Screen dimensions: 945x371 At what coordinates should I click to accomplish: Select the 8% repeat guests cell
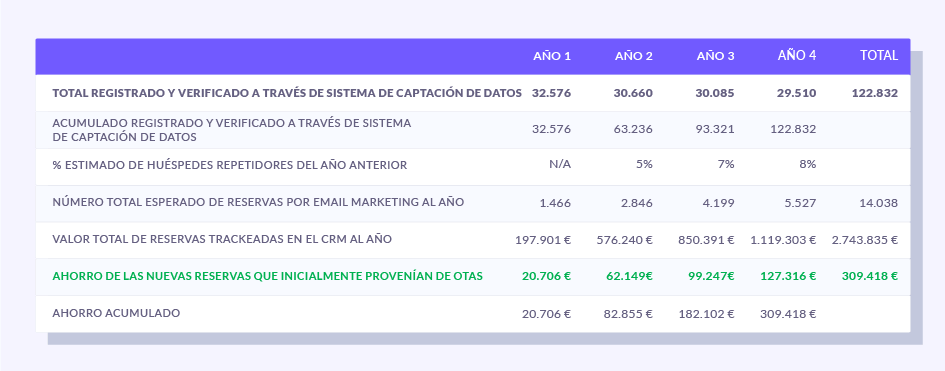(x=808, y=164)
